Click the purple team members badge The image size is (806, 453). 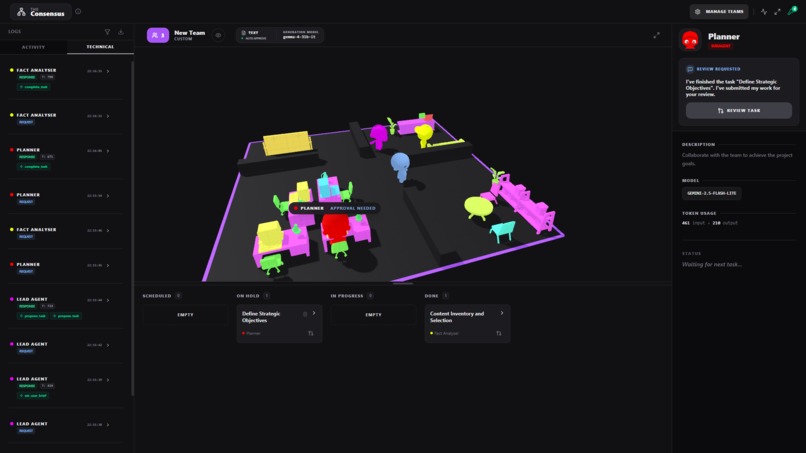(x=158, y=35)
